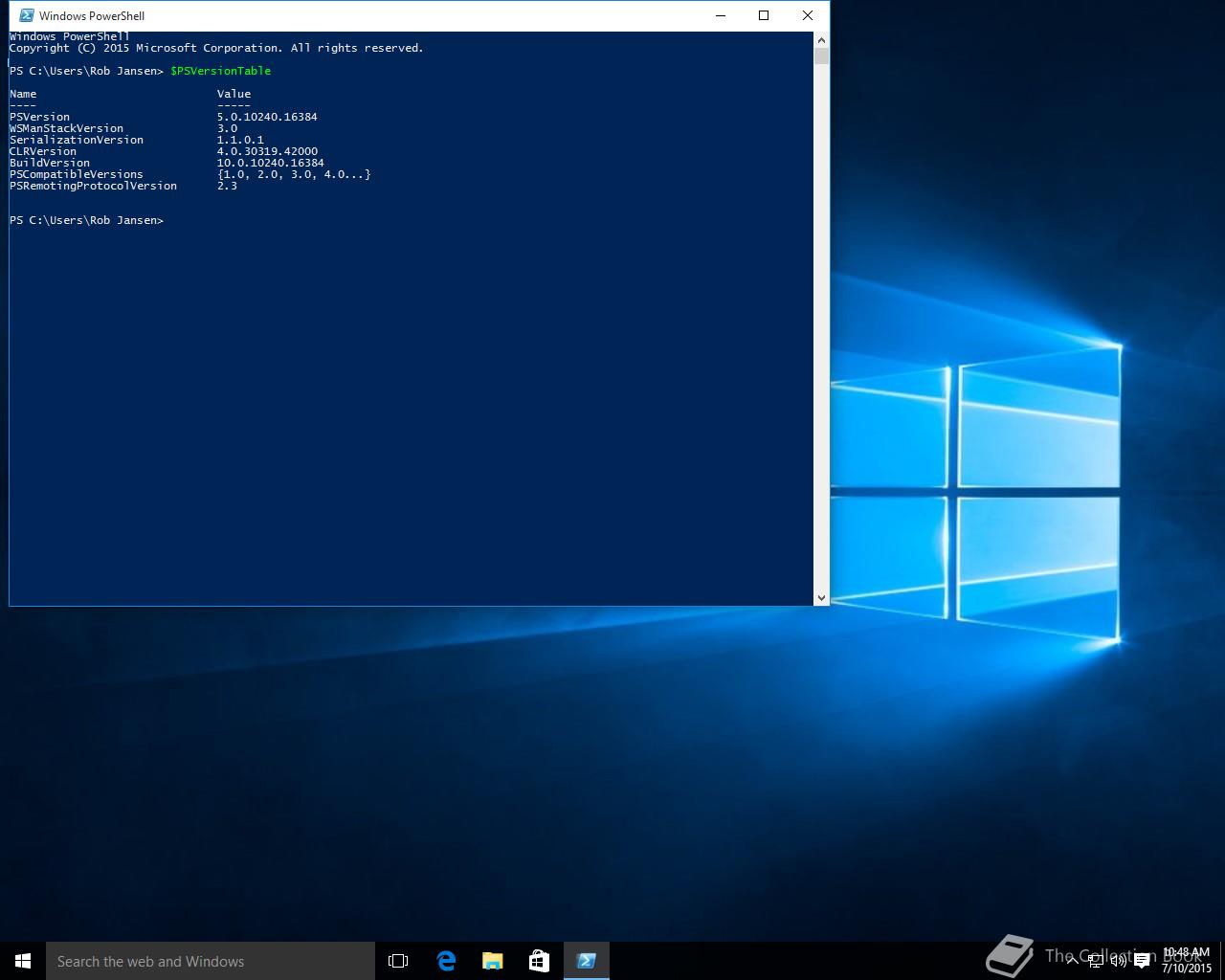Minimize the Windows PowerShell window

(721, 15)
